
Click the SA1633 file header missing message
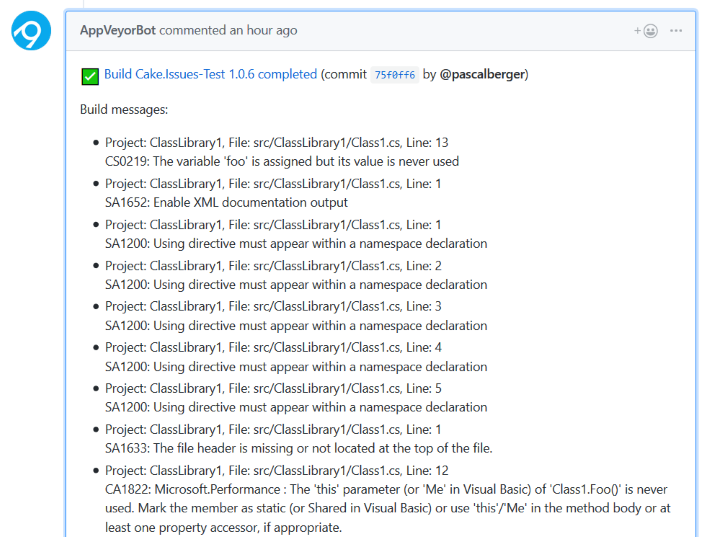point(298,448)
